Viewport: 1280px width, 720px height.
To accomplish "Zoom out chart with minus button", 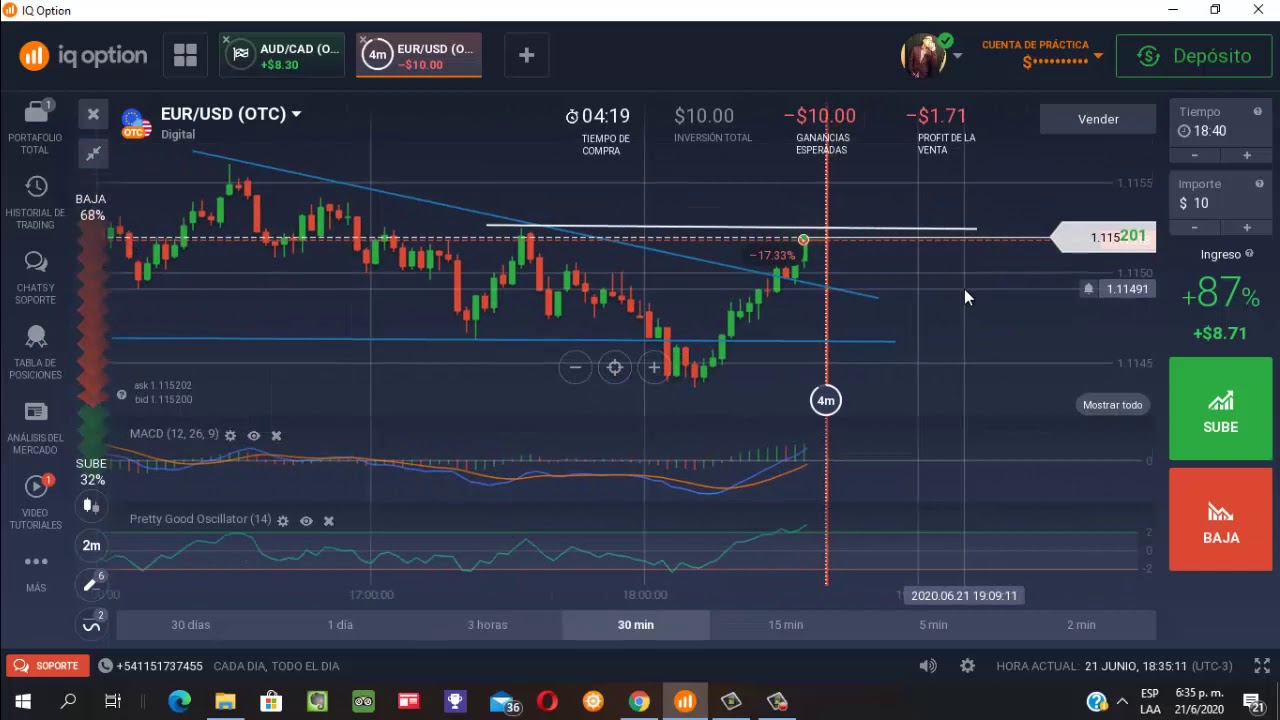I will 575,368.
